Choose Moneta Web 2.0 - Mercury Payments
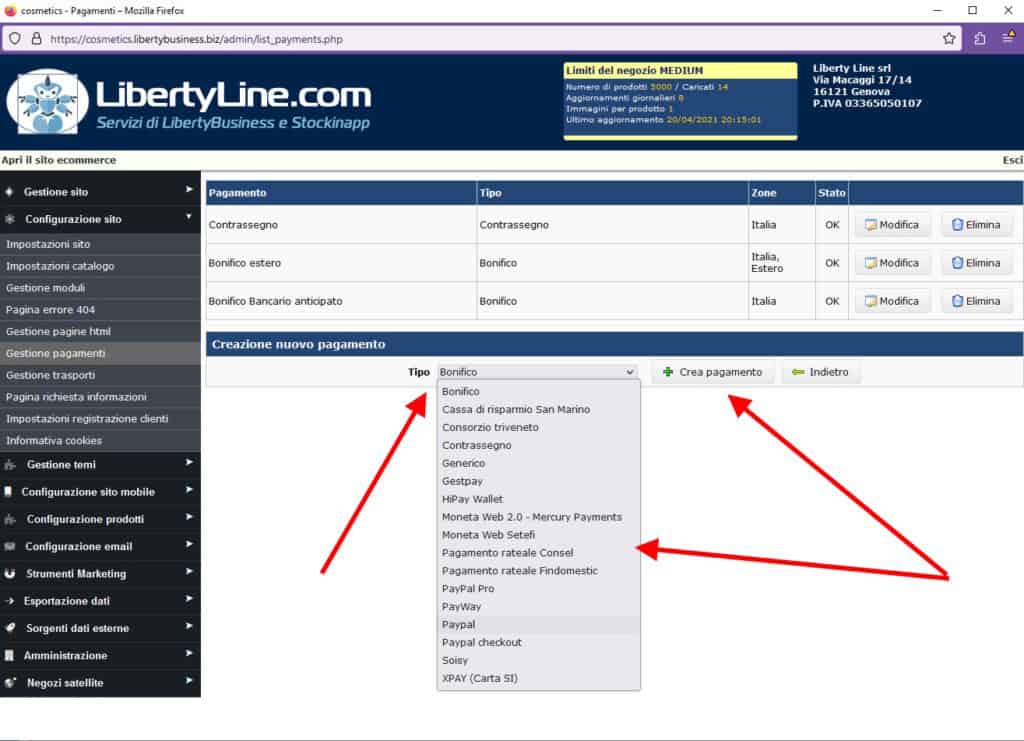This screenshot has height=741, width=1024. [x=538, y=517]
